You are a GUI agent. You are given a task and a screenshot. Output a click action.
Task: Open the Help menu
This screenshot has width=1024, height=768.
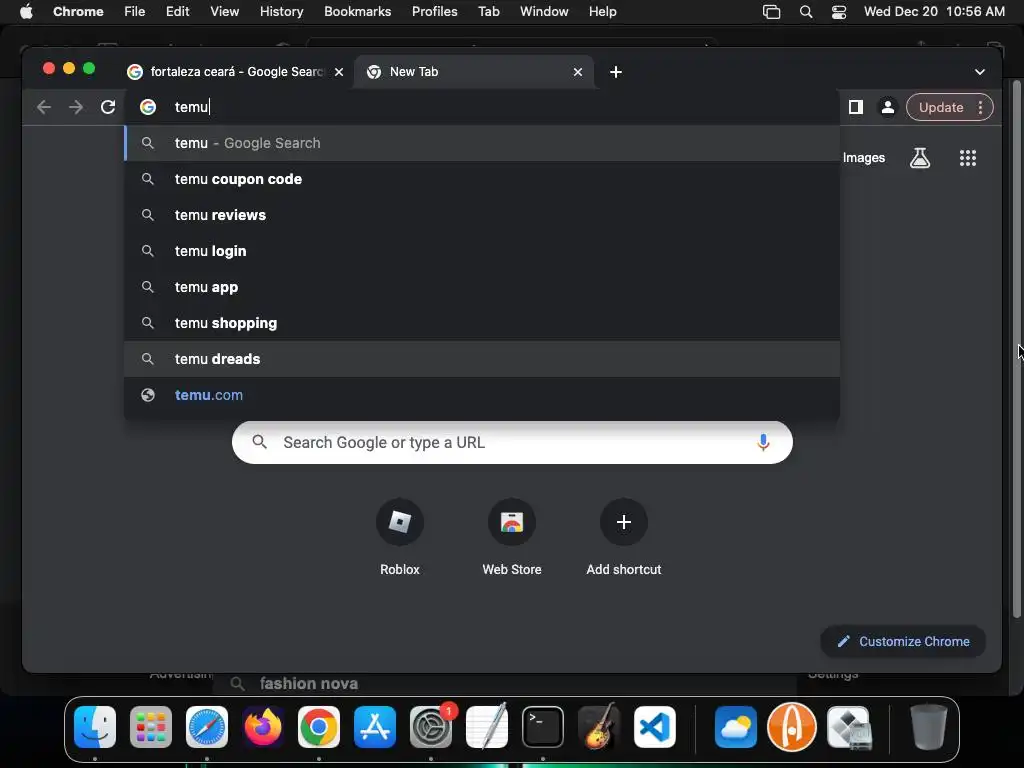[x=602, y=12]
